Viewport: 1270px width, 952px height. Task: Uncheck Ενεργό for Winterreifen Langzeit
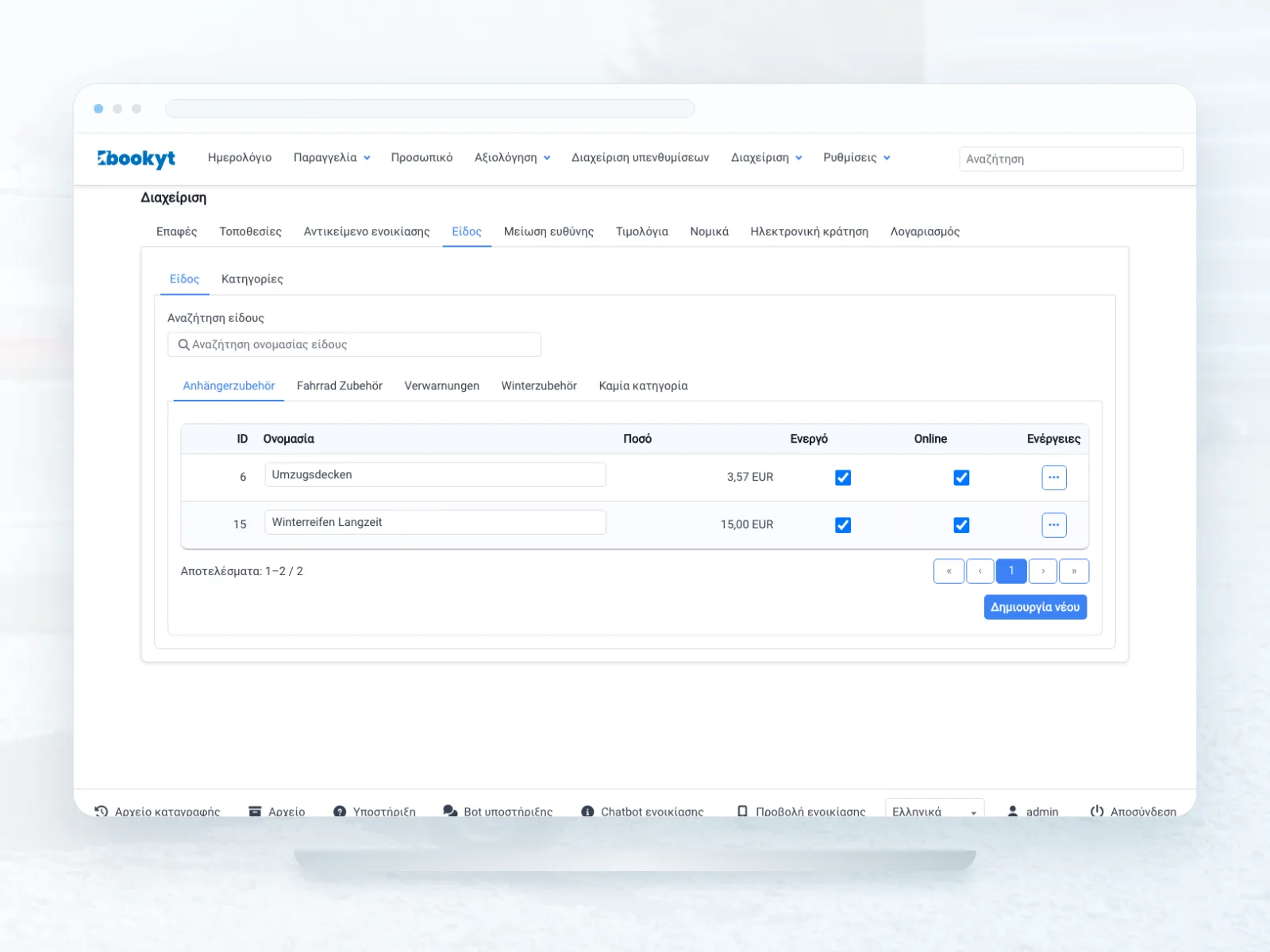(843, 525)
